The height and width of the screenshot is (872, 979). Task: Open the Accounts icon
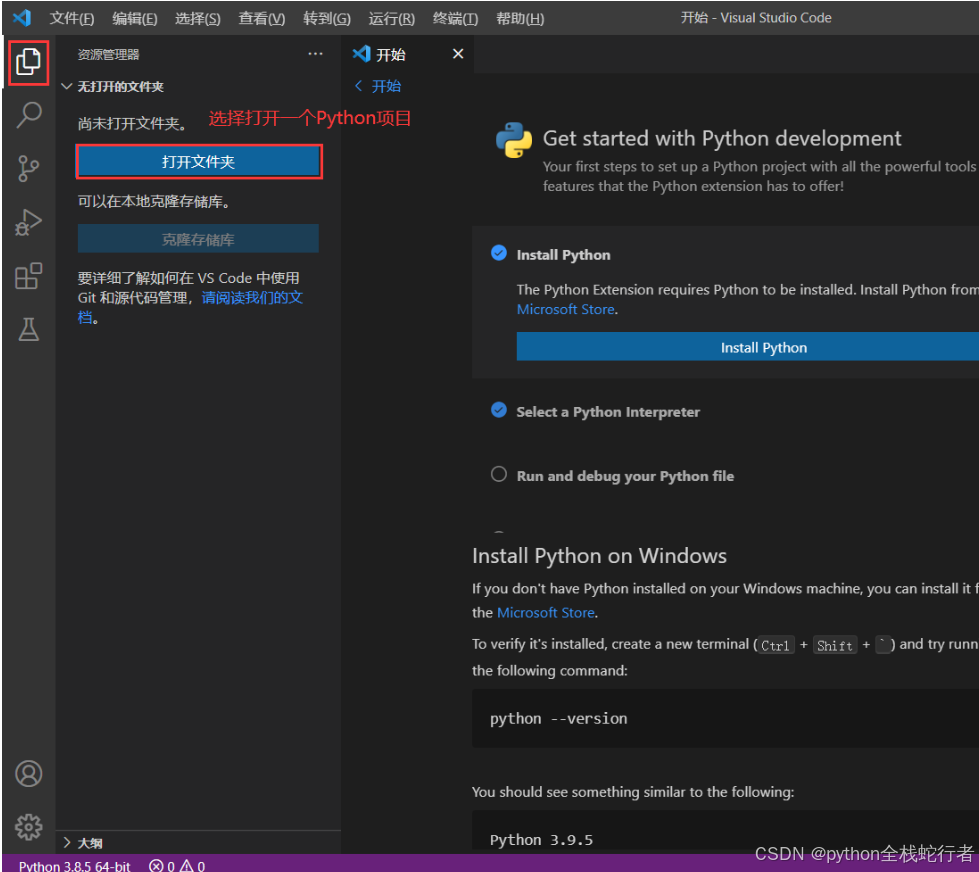point(28,773)
